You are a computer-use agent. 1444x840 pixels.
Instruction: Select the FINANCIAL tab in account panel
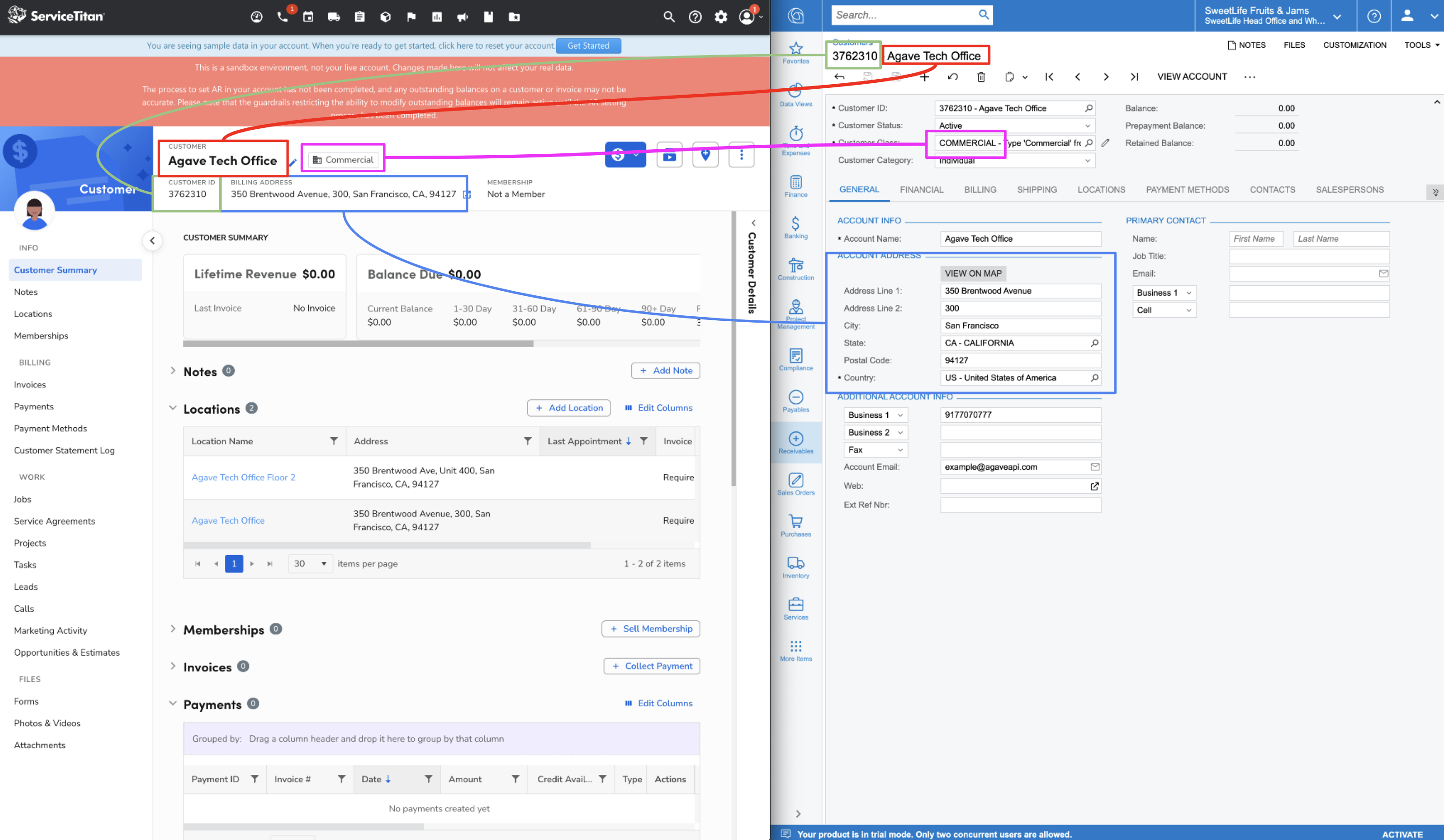point(922,189)
